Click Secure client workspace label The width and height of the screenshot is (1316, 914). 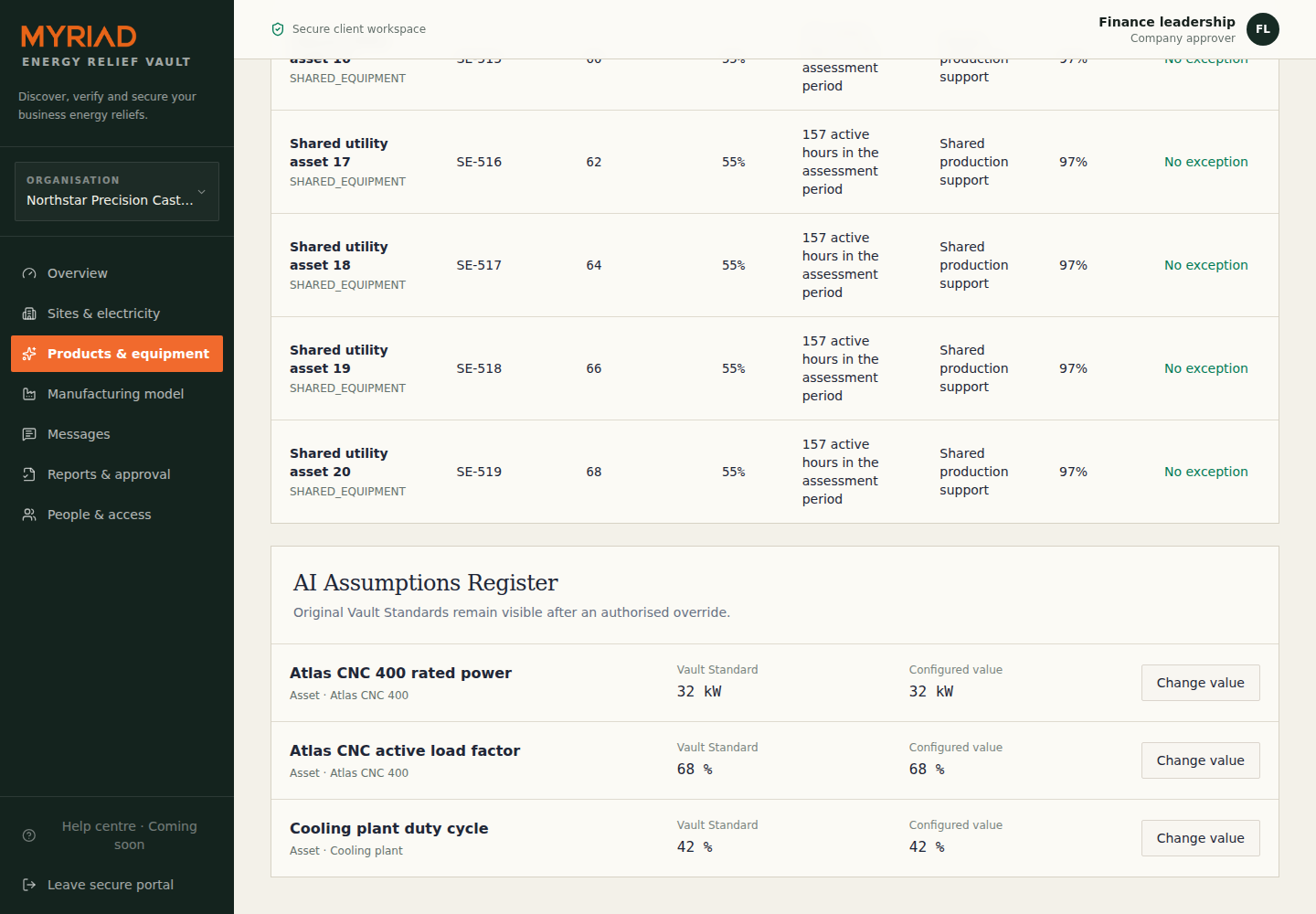tap(359, 29)
